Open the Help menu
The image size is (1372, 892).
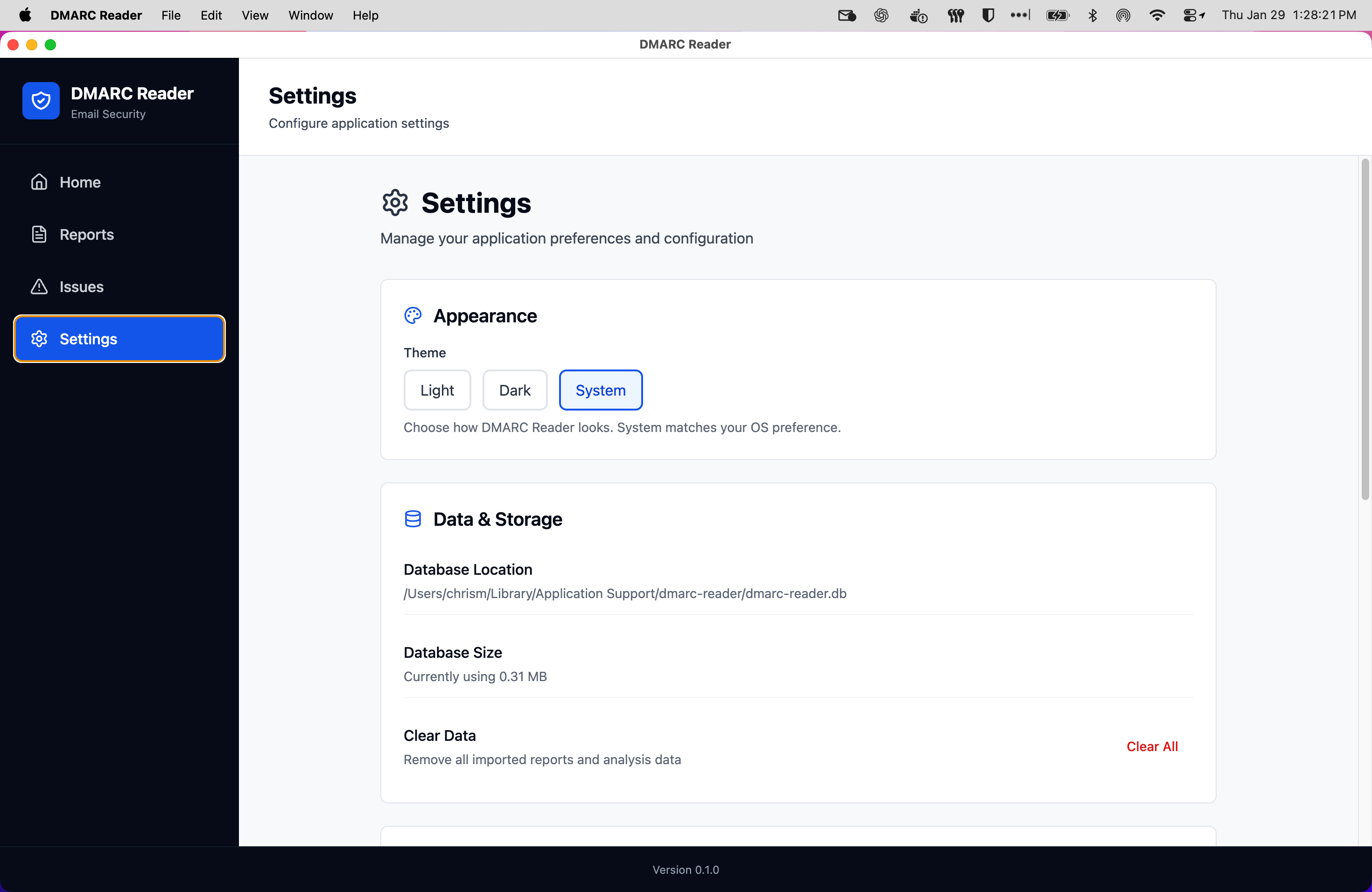click(365, 15)
